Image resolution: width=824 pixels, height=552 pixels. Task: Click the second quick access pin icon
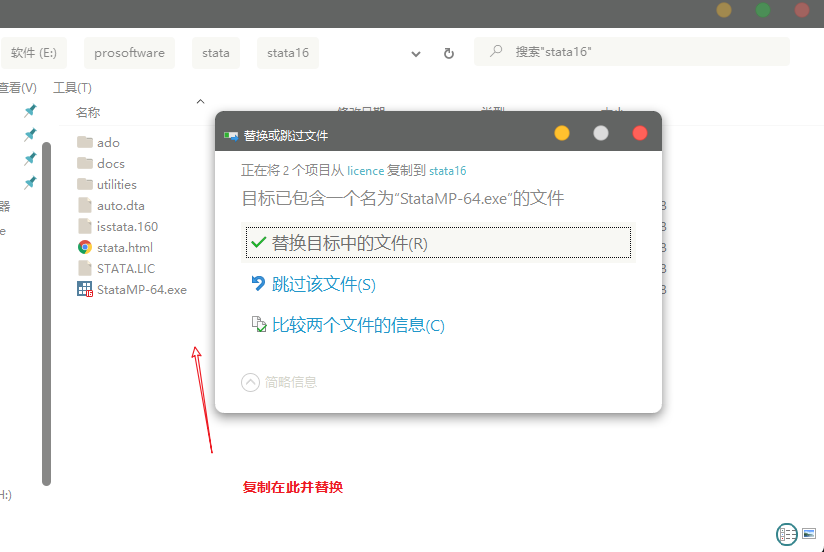30,134
